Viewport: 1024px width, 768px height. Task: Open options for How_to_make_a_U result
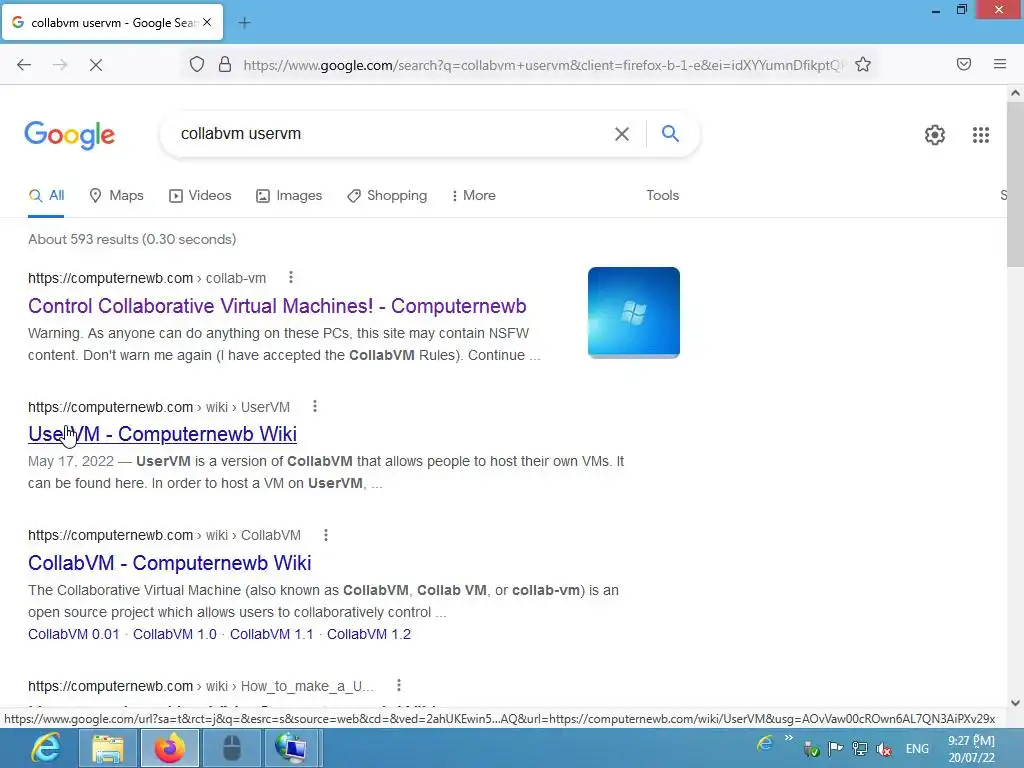tap(398, 685)
